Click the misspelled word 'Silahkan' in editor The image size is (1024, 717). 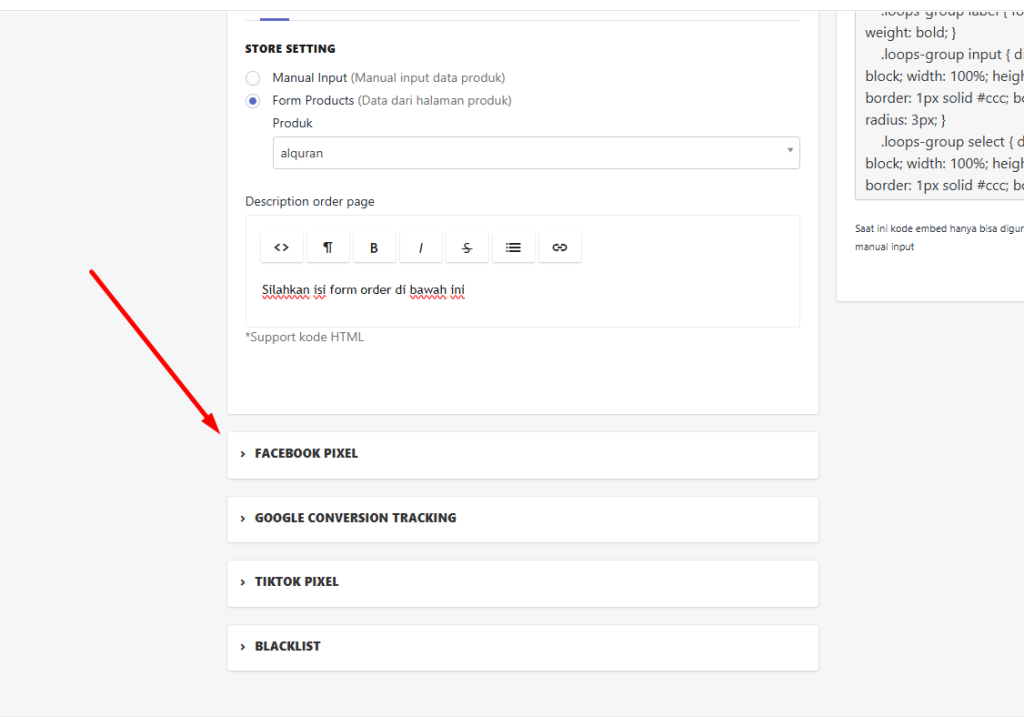tap(285, 291)
